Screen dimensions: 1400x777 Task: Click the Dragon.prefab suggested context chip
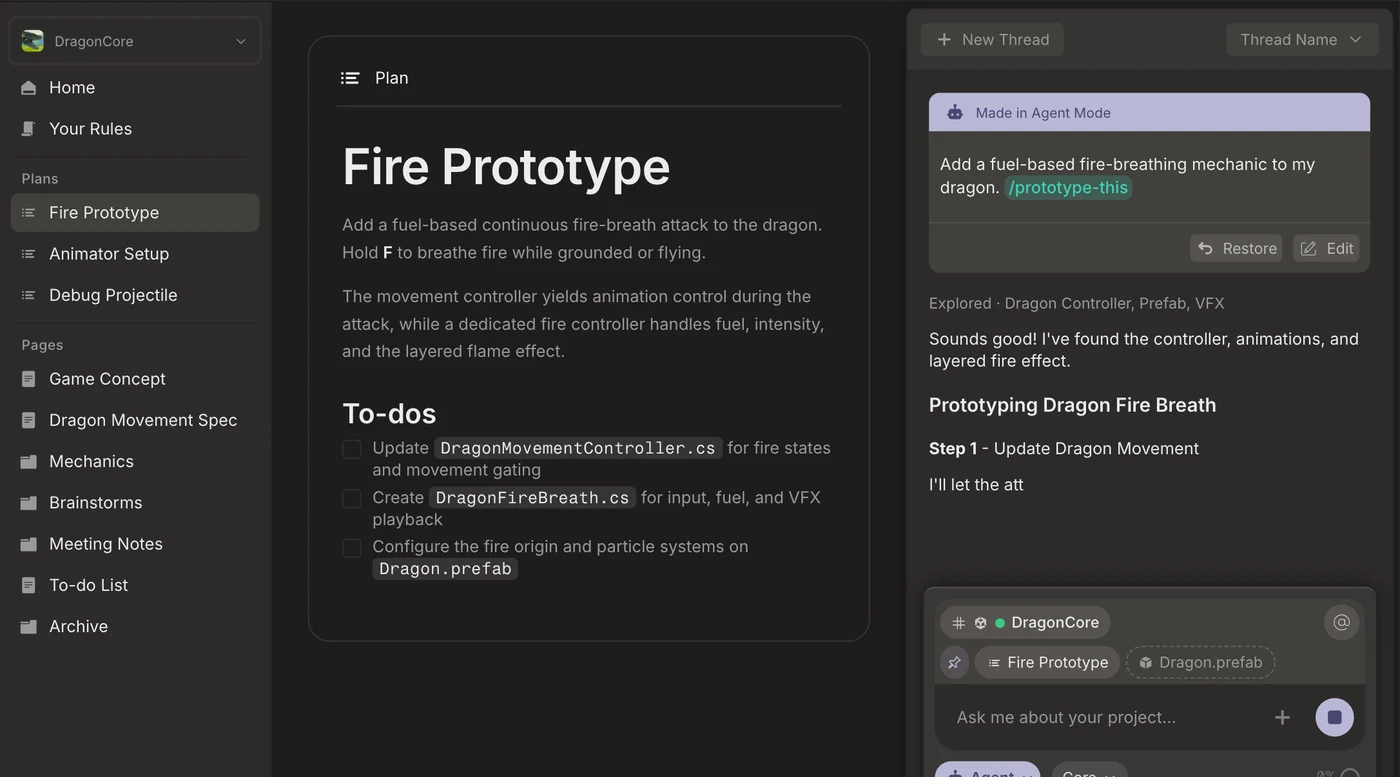[1200, 662]
